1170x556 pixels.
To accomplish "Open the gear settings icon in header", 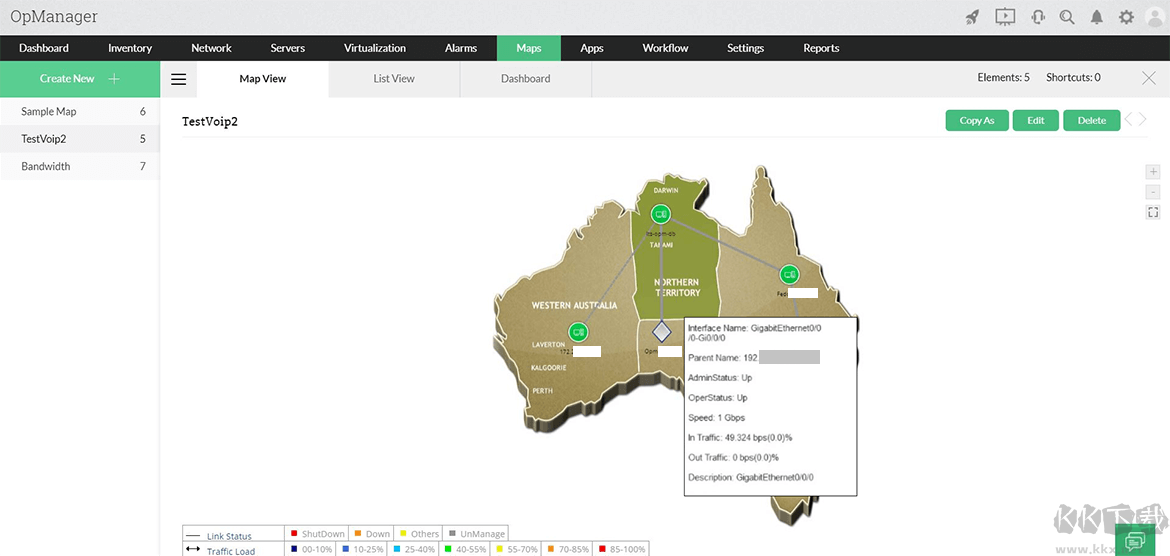I will pos(1126,17).
